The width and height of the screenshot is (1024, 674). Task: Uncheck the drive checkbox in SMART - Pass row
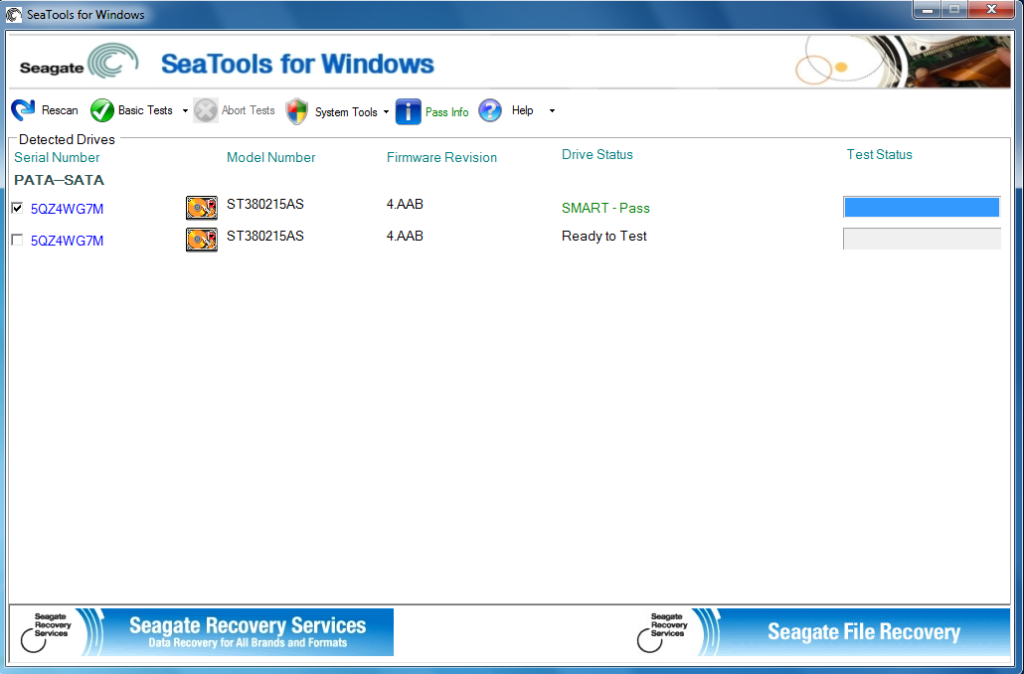click(x=18, y=208)
